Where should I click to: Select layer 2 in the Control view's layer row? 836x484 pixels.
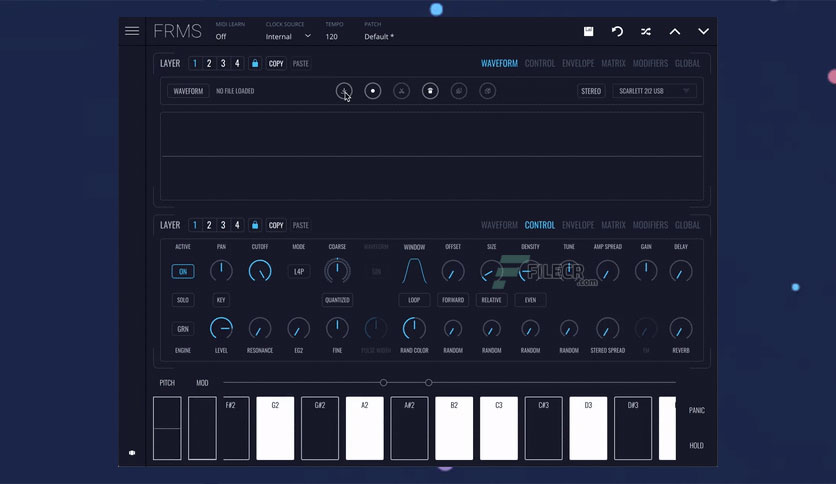209,225
